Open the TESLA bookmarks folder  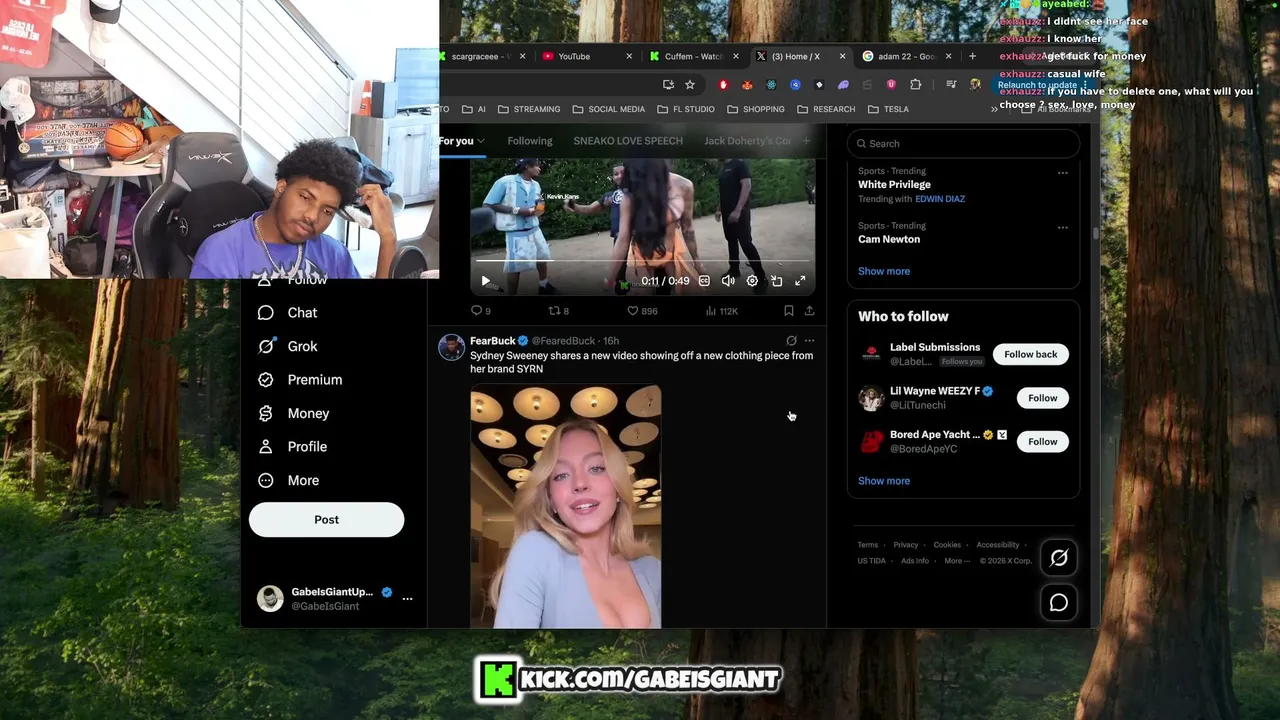(888, 109)
